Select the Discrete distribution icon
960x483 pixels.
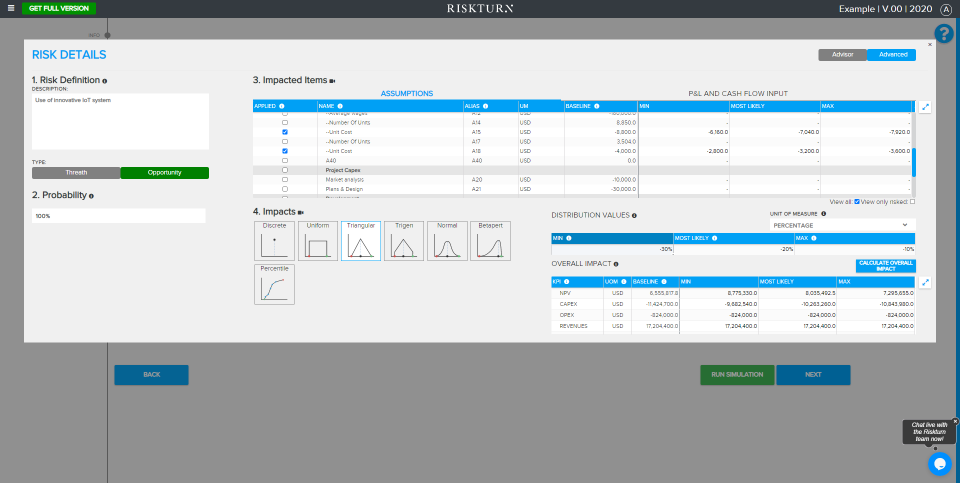[x=274, y=241]
